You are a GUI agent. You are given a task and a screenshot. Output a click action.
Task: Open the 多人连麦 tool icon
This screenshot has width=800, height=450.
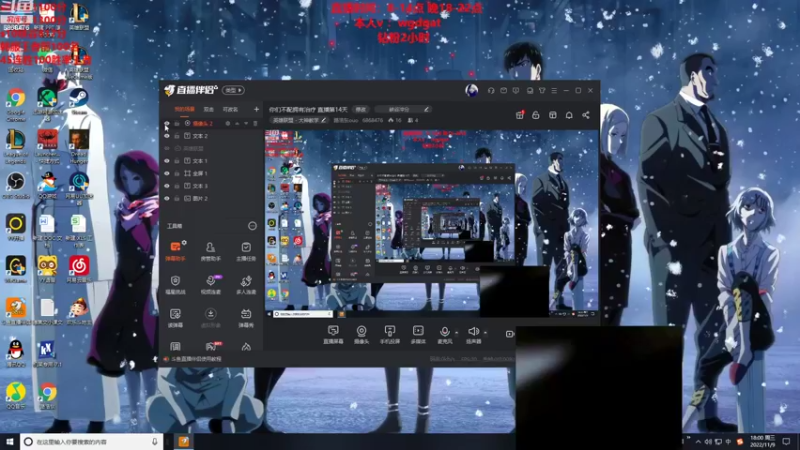[x=246, y=284]
